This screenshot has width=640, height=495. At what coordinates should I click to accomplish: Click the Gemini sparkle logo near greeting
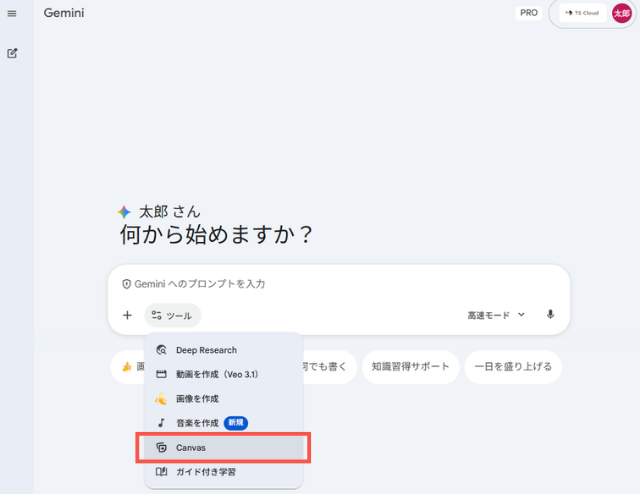click(x=124, y=212)
